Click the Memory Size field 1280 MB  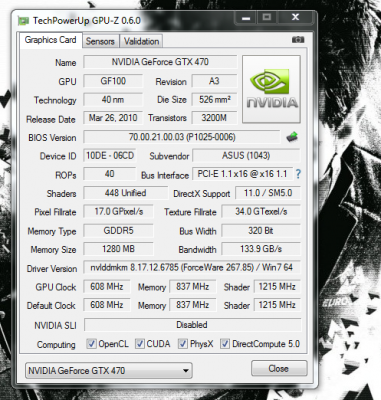click(x=118, y=249)
